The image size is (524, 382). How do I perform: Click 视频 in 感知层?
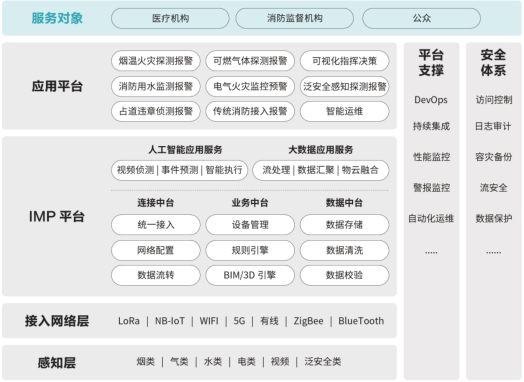pyautogui.click(x=280, y=361)
